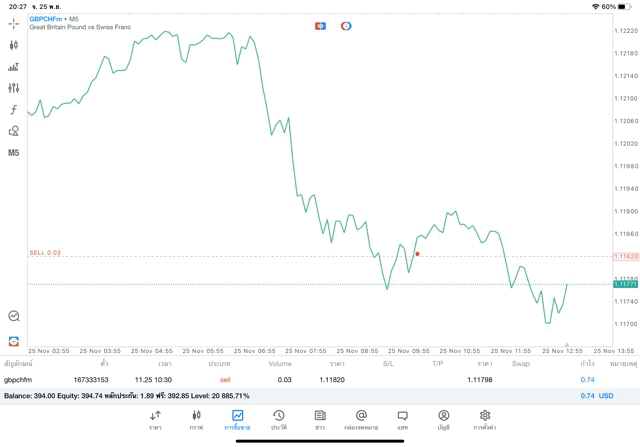Open the Mailbox (กล่องจดหมาย) tab
Viewport: 640px width, 447px height.
click(361, 420)
